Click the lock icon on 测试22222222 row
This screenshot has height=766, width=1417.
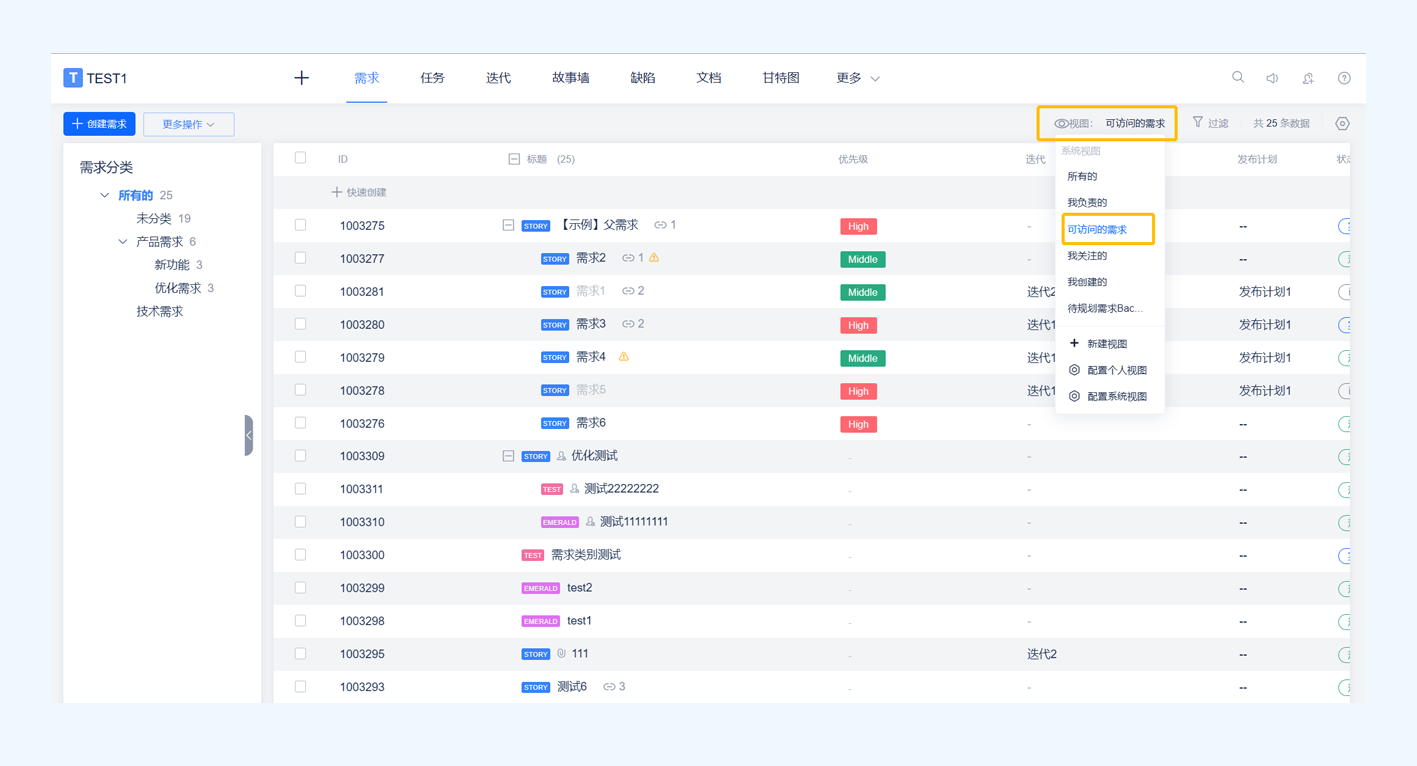point(574,489)
